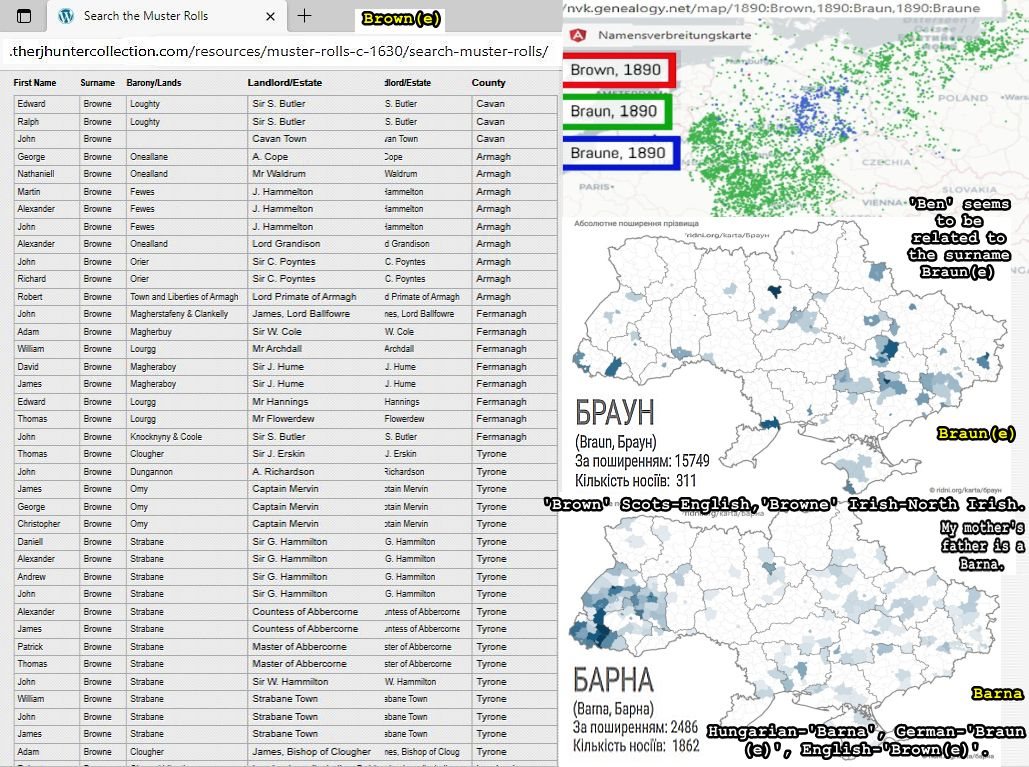The height and width of the screenshot is (767, 1029).
Task: Sort by the Surname column header
Action: tap(97, 83)
